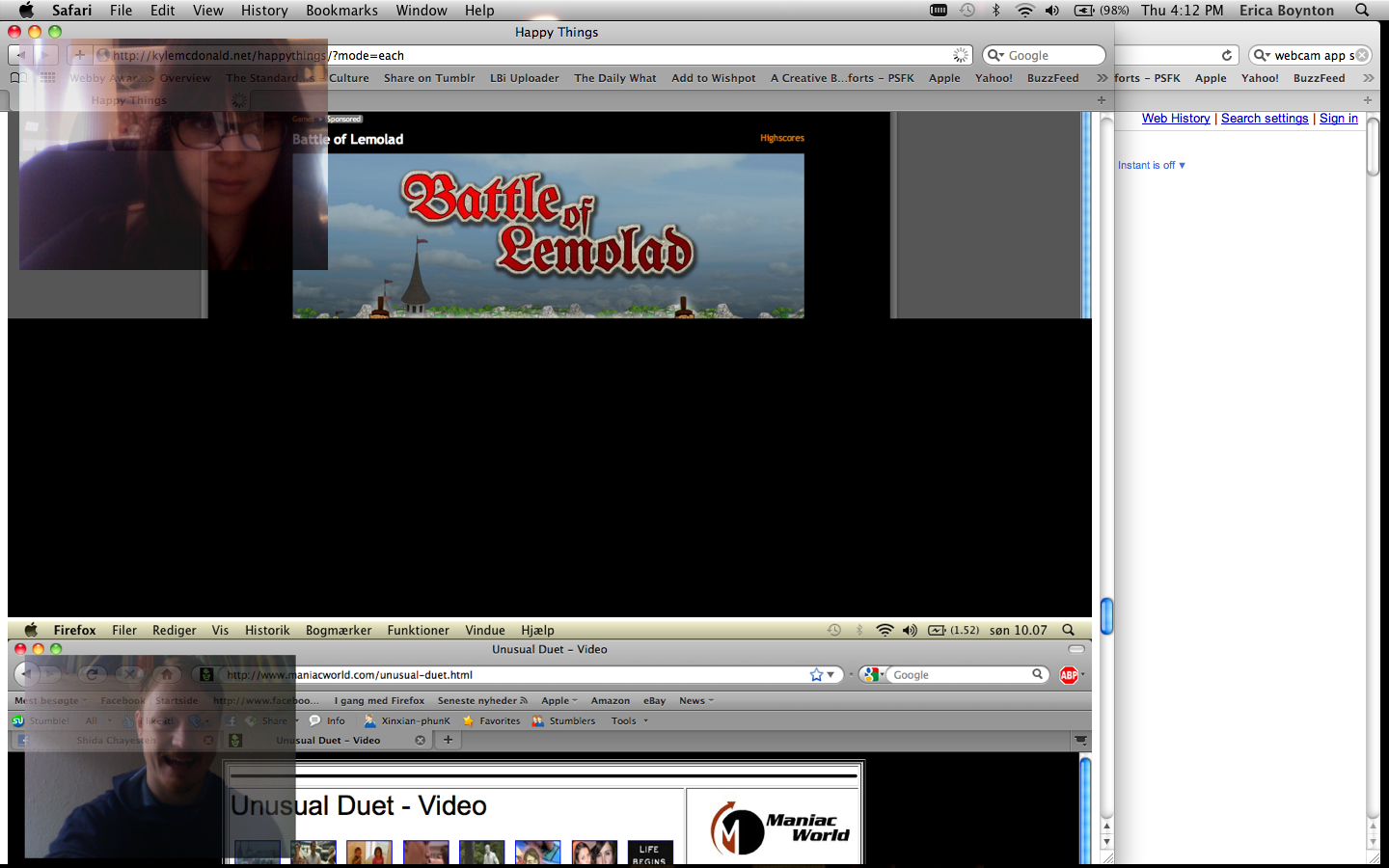Click the Battle of Lemolad game banner
The width and height of the screenshot is (1389, 868).
click(548, 235)
